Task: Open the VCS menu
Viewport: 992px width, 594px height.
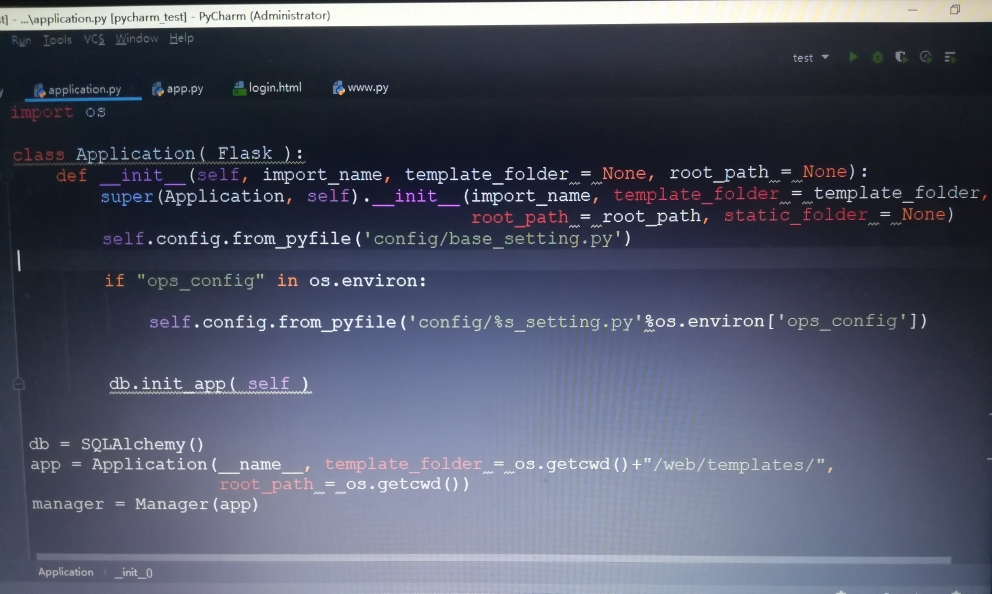Action: 94,39
